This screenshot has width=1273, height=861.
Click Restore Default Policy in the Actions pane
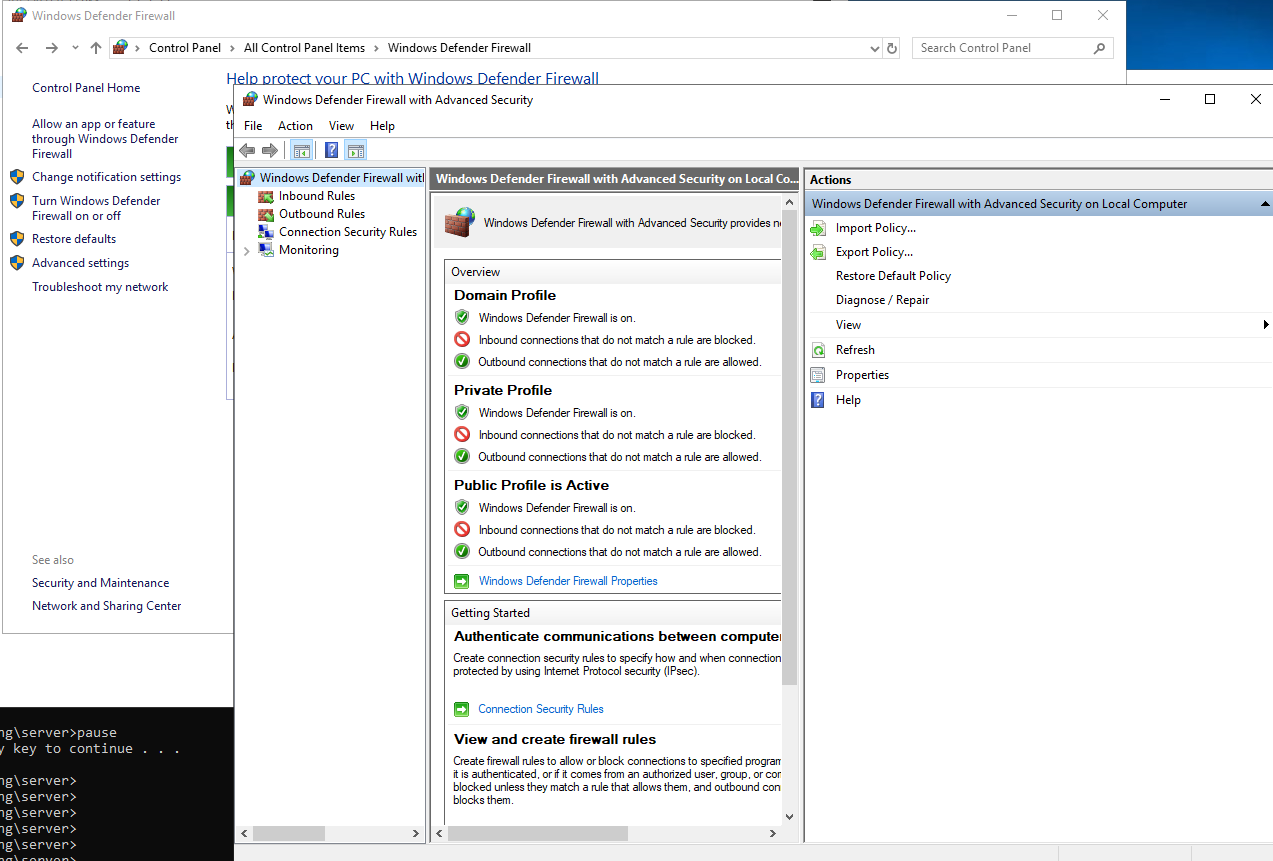pos(893,276)
